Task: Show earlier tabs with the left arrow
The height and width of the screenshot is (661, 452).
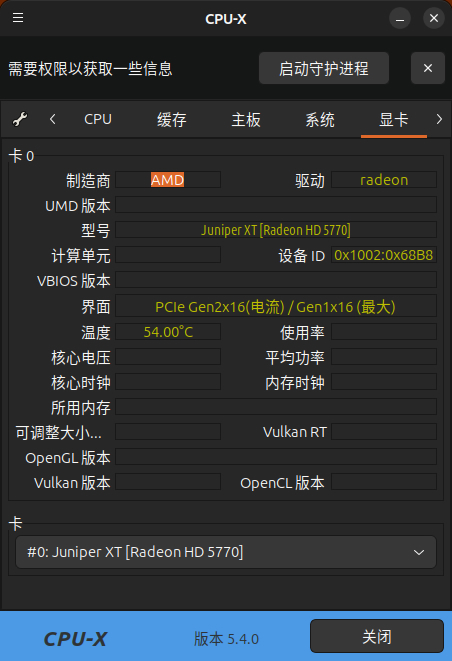Action: (x=52, y=119)
